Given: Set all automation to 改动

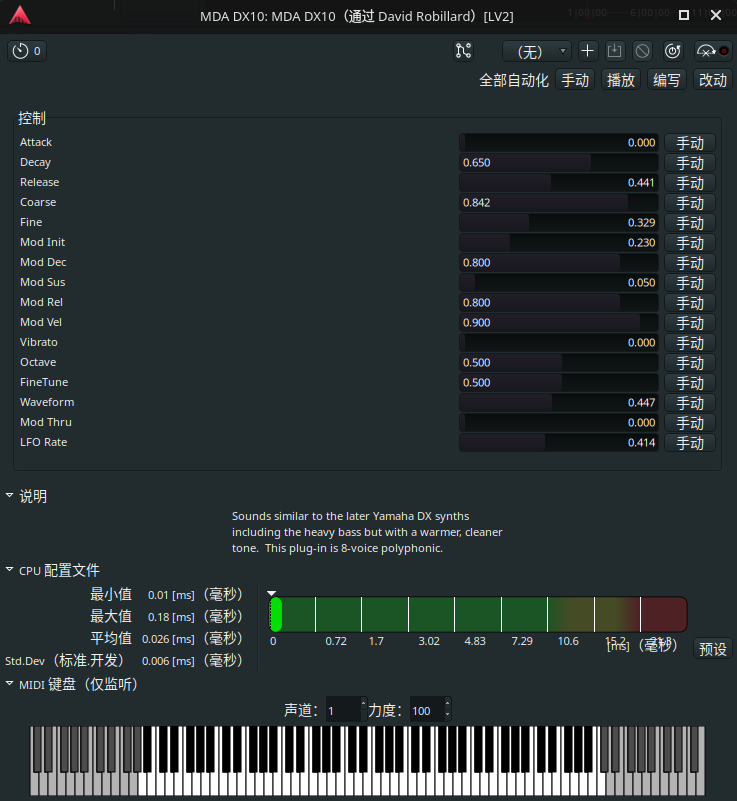Looking at the screenshot, I should click(x=712, y=80).
